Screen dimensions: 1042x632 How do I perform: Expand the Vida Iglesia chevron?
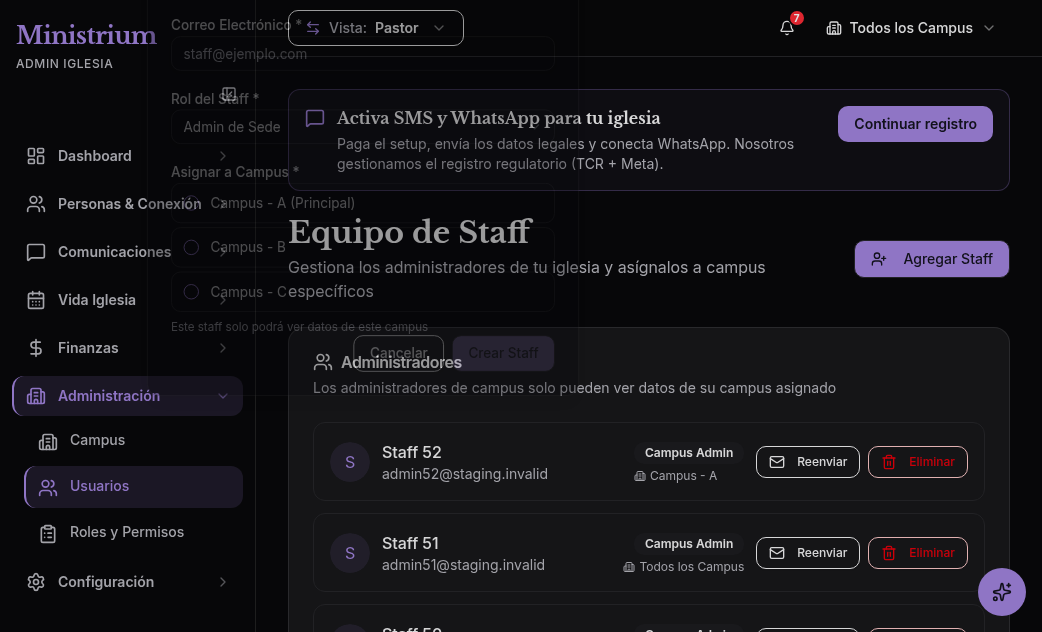tap(223, 300)
